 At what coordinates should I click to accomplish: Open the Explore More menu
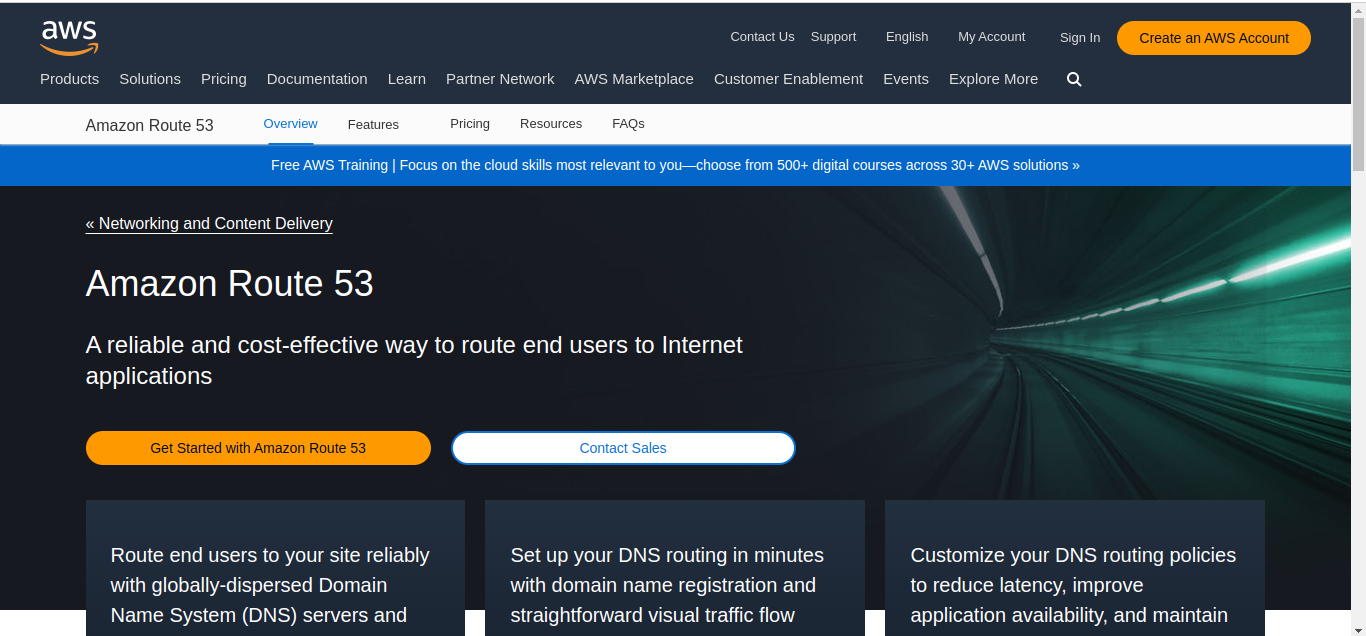(x=993, y=79)
